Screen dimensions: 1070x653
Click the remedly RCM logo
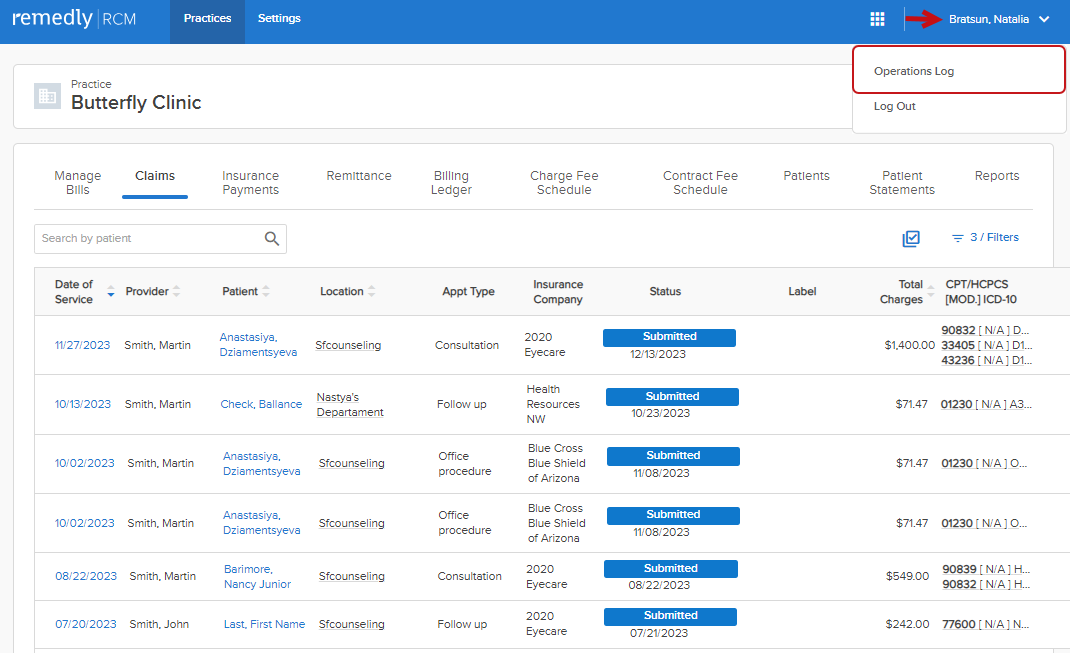click(x=74, y=18)
